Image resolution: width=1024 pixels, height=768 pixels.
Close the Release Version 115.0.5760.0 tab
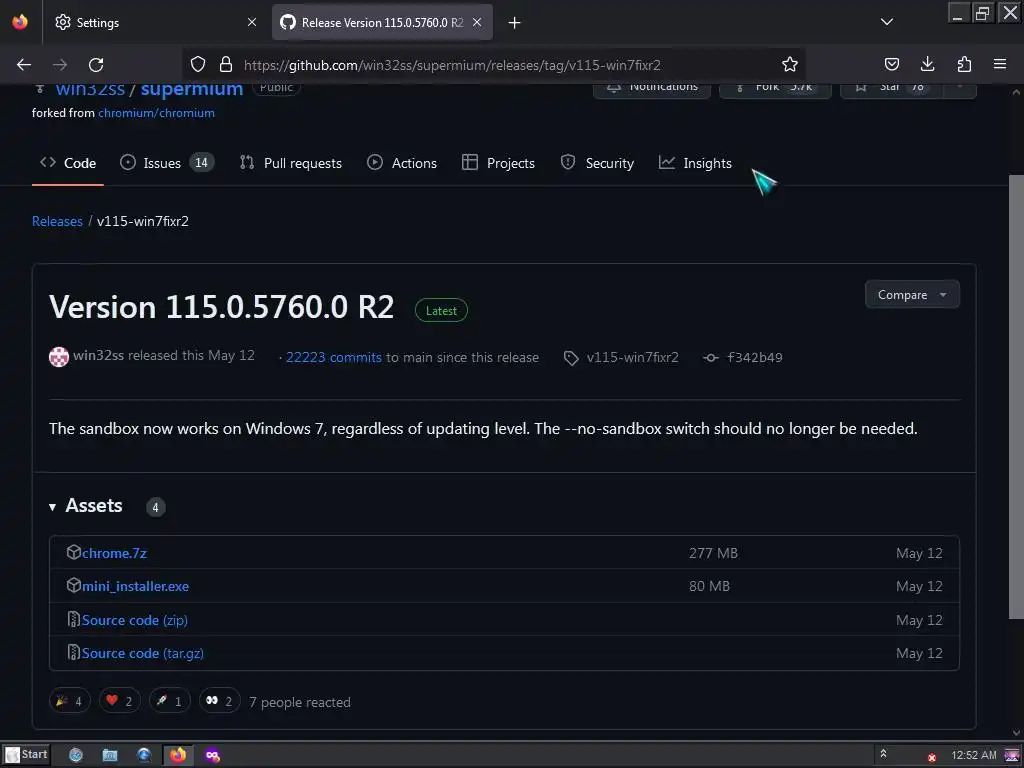coord(477,22)
